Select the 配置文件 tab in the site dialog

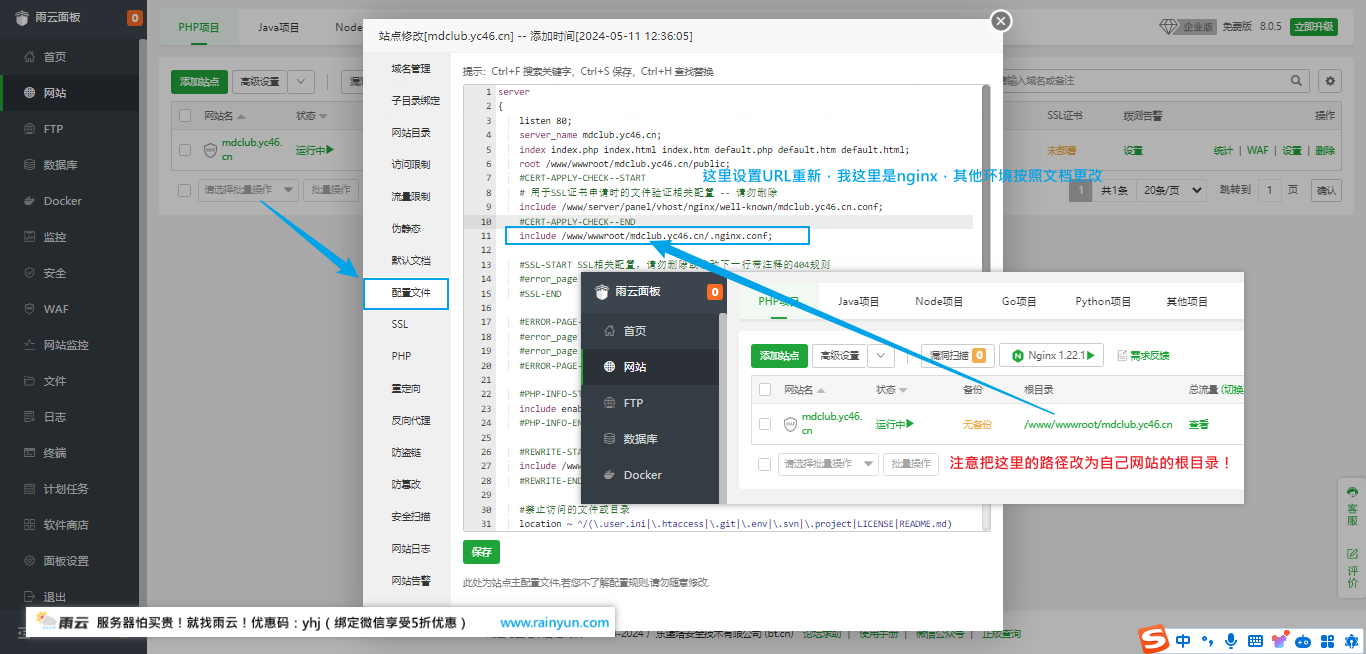406,293
